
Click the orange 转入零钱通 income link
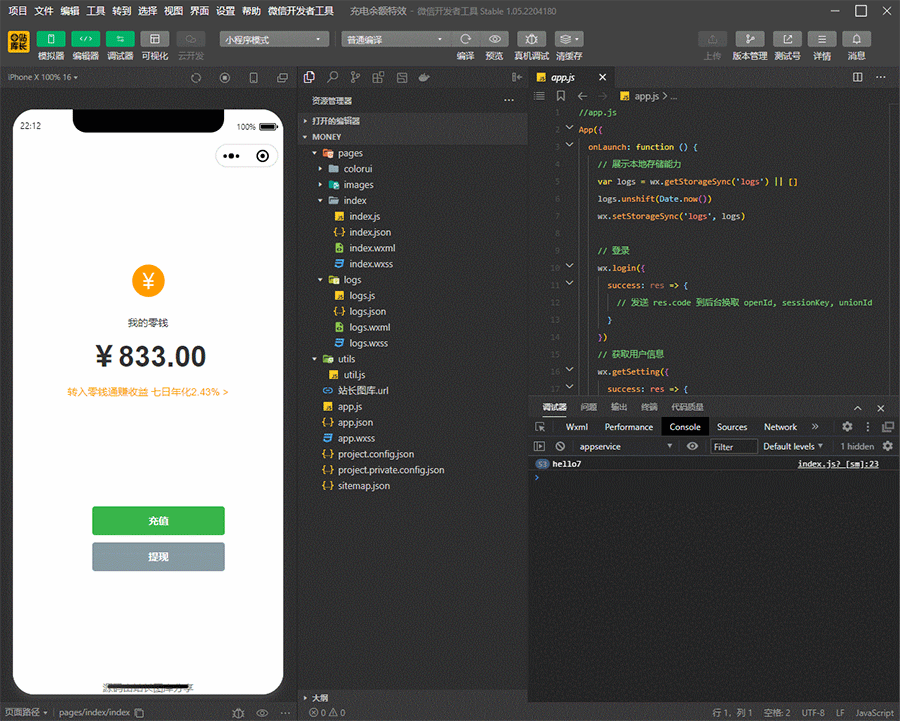(x=148, y=392)
